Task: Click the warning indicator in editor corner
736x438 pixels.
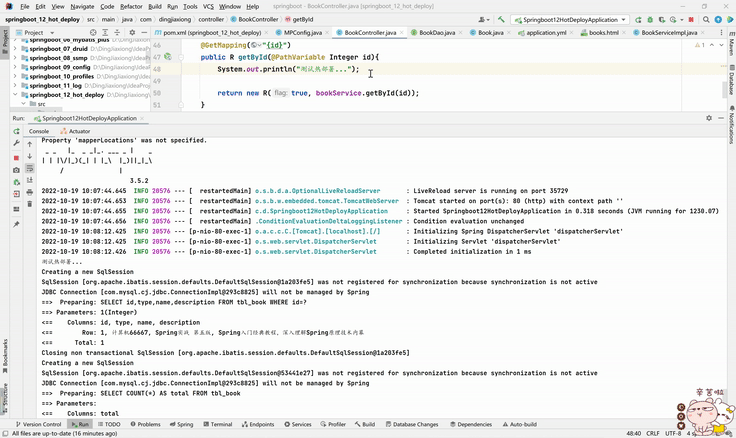Action: pyautogui.click(x=700, y=45)
